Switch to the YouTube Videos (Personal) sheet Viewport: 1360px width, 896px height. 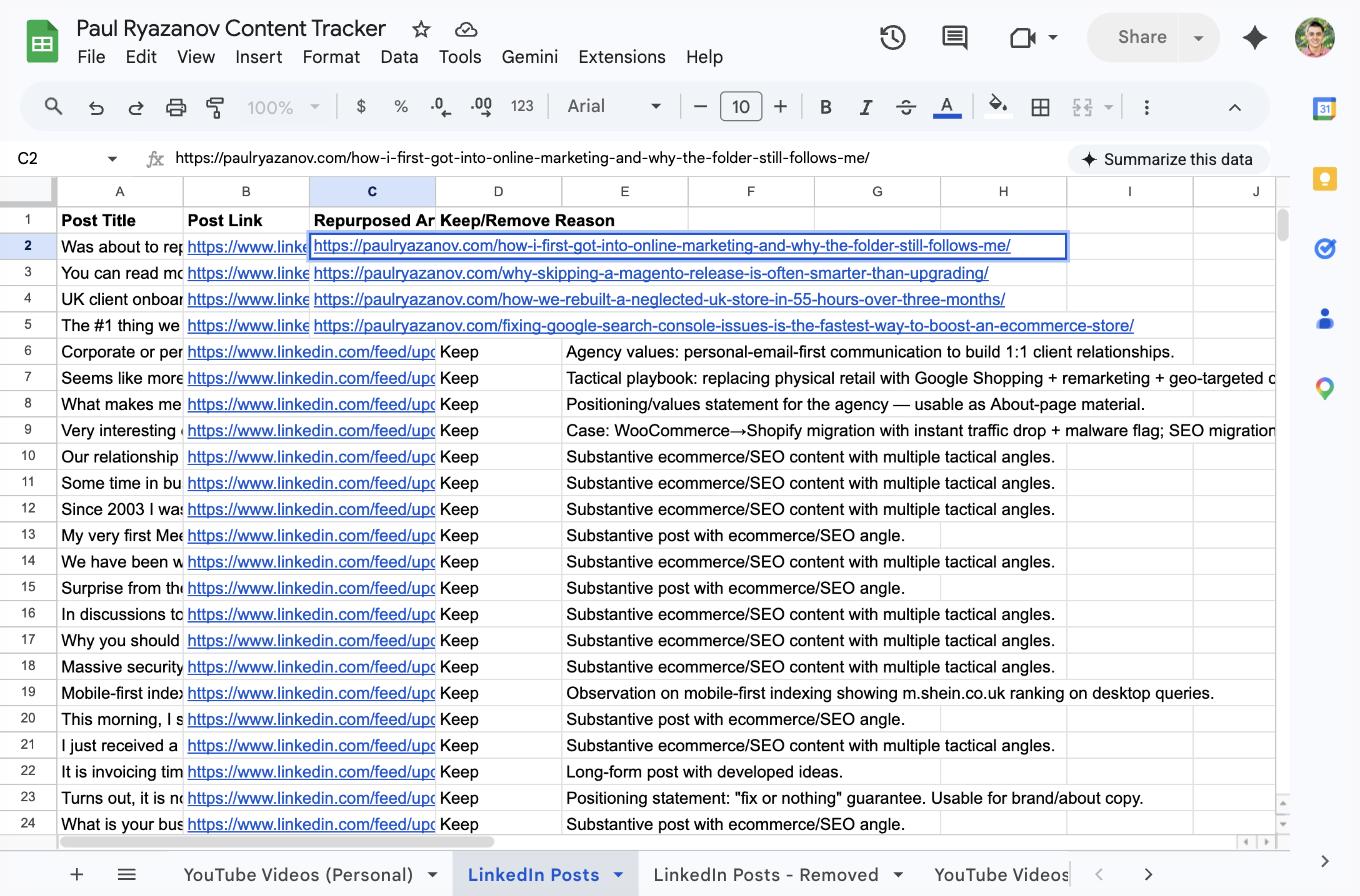point(300,874)
